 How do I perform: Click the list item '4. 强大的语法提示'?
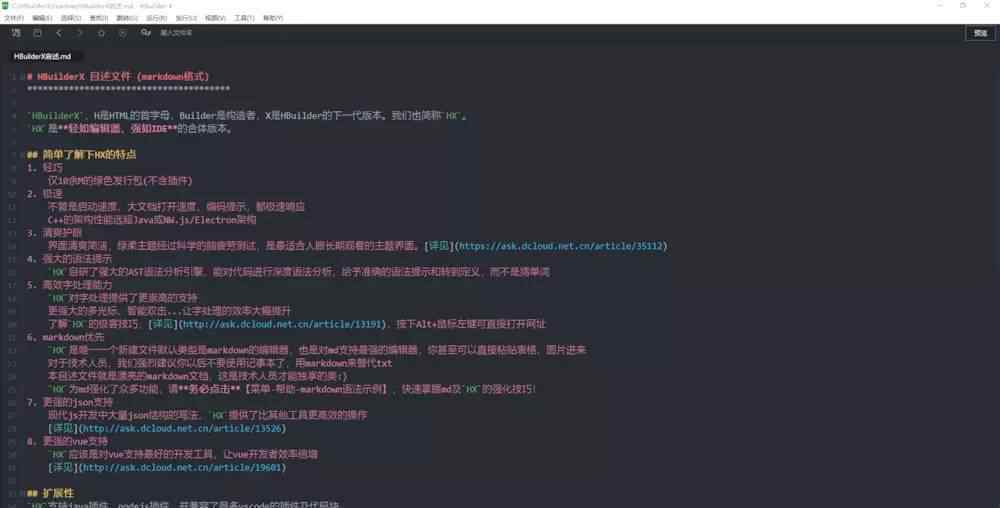pyautogui.click(x=69, y=259)
